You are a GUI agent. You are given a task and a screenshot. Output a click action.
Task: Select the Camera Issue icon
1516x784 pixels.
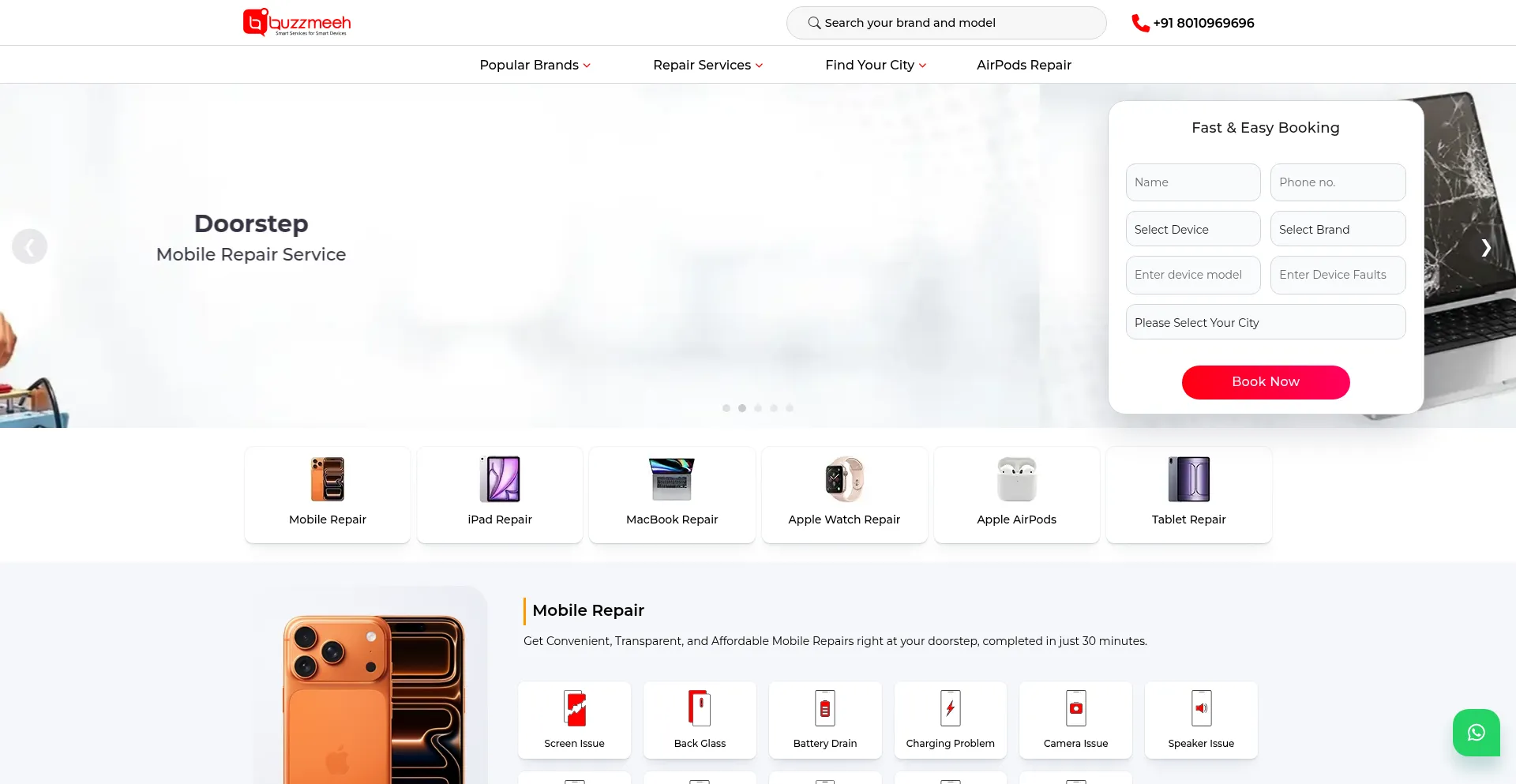pos(1076,708)
